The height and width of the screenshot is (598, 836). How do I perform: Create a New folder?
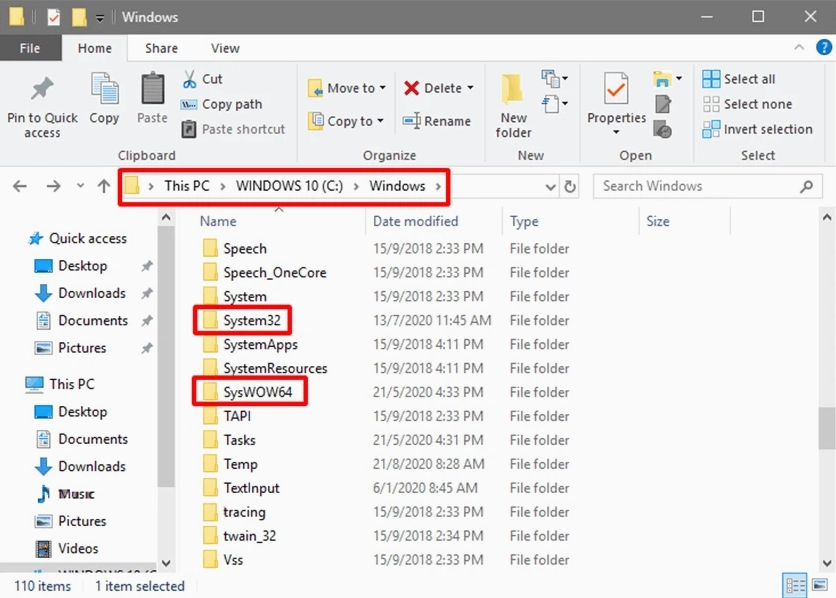[x=513, y=106]
